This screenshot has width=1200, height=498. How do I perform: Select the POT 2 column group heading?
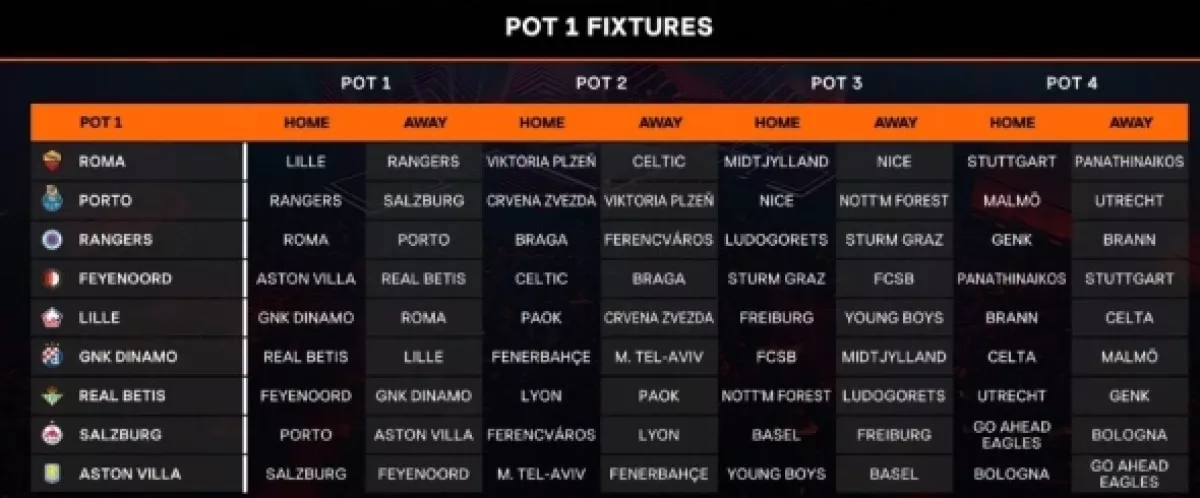601,84
